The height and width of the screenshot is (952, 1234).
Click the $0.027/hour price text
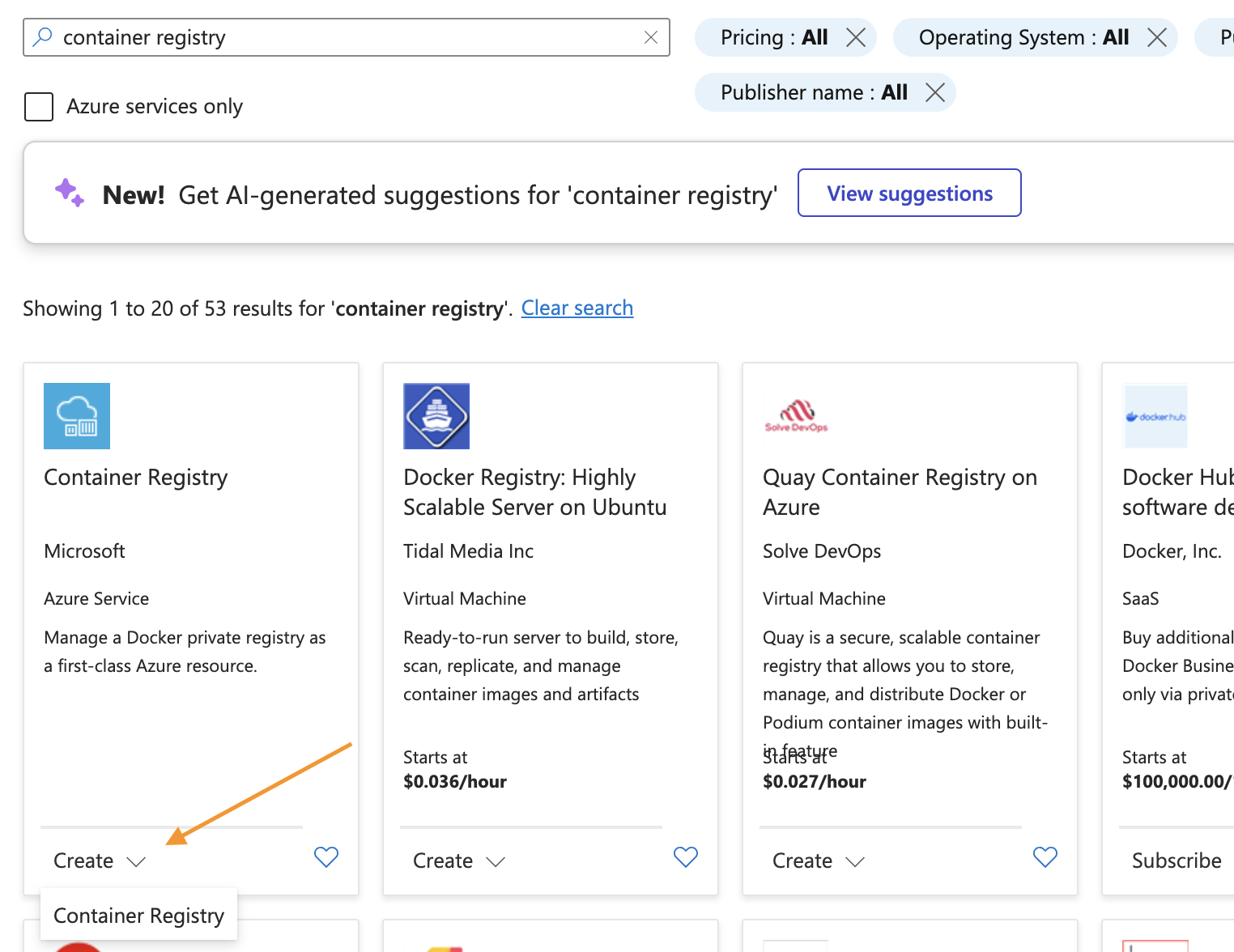pos(815,781)
